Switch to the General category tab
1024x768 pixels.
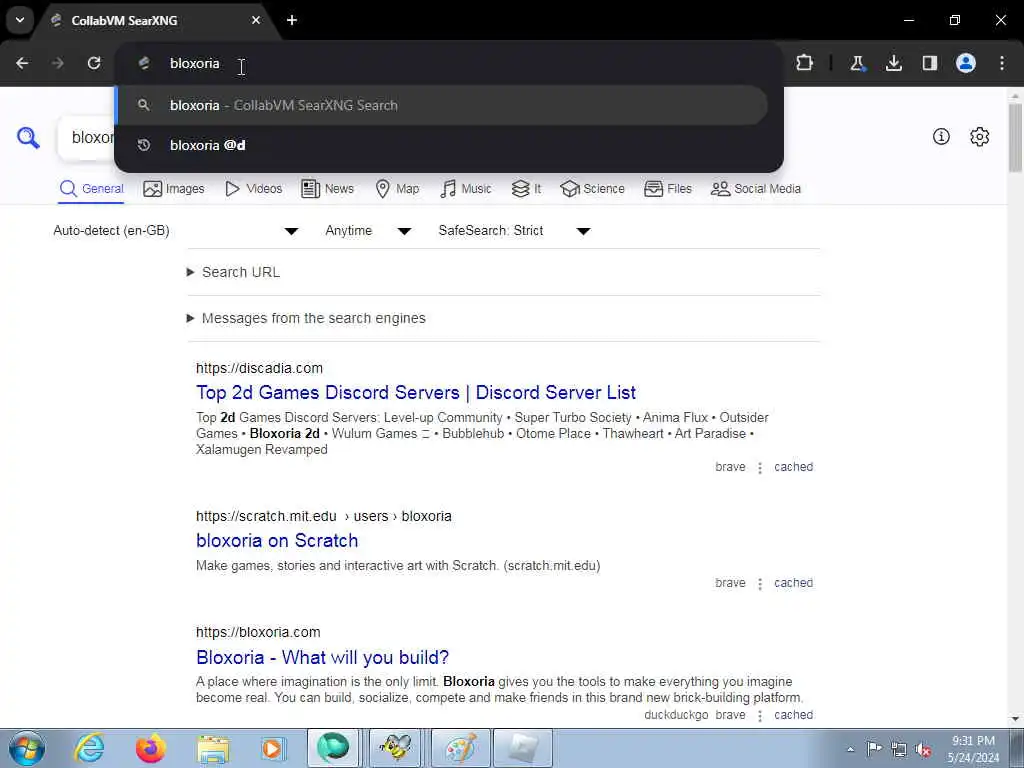[91, 189]
